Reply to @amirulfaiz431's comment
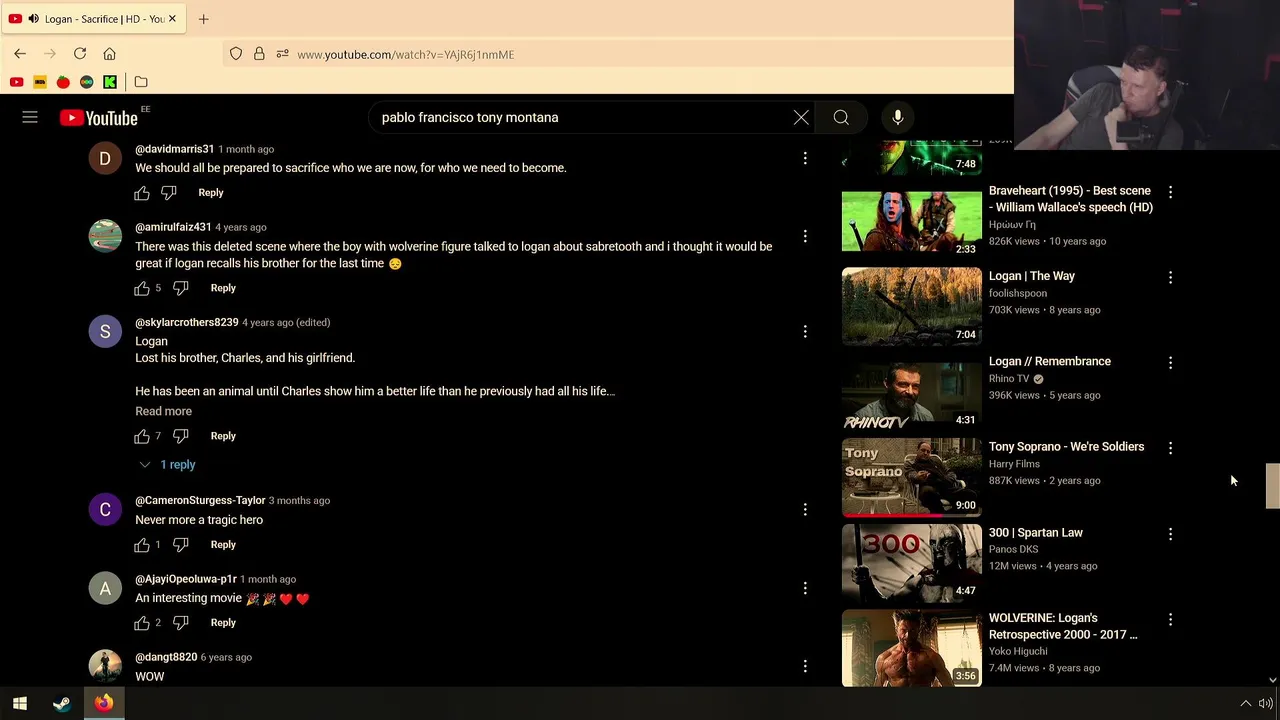This screenshot has height=720, width=1280. click(x=223, y=288)
